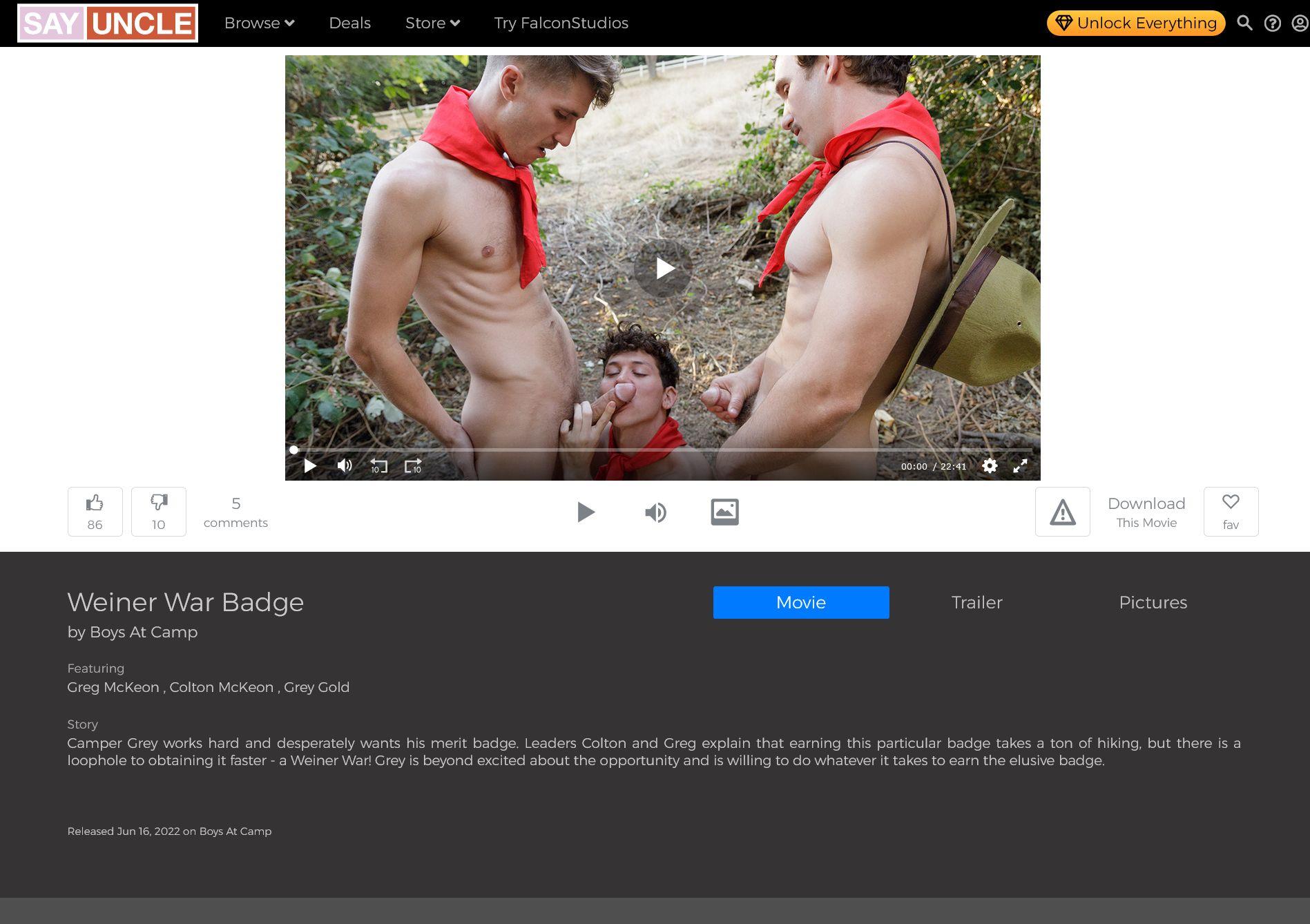Open the player settings gear
Viewport: 1310px width, 924px height.
(989, 466)
